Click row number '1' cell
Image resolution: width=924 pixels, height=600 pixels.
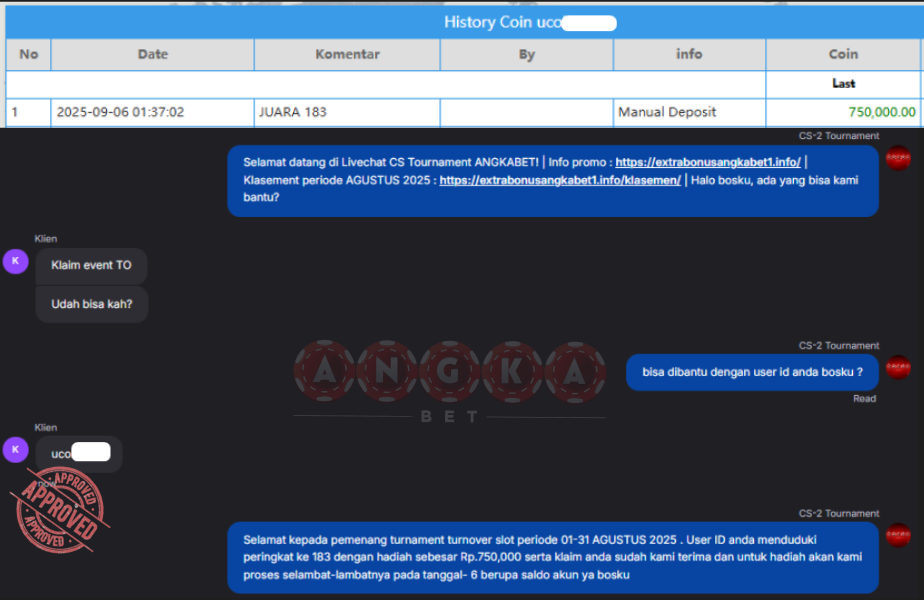pos(28,113)
